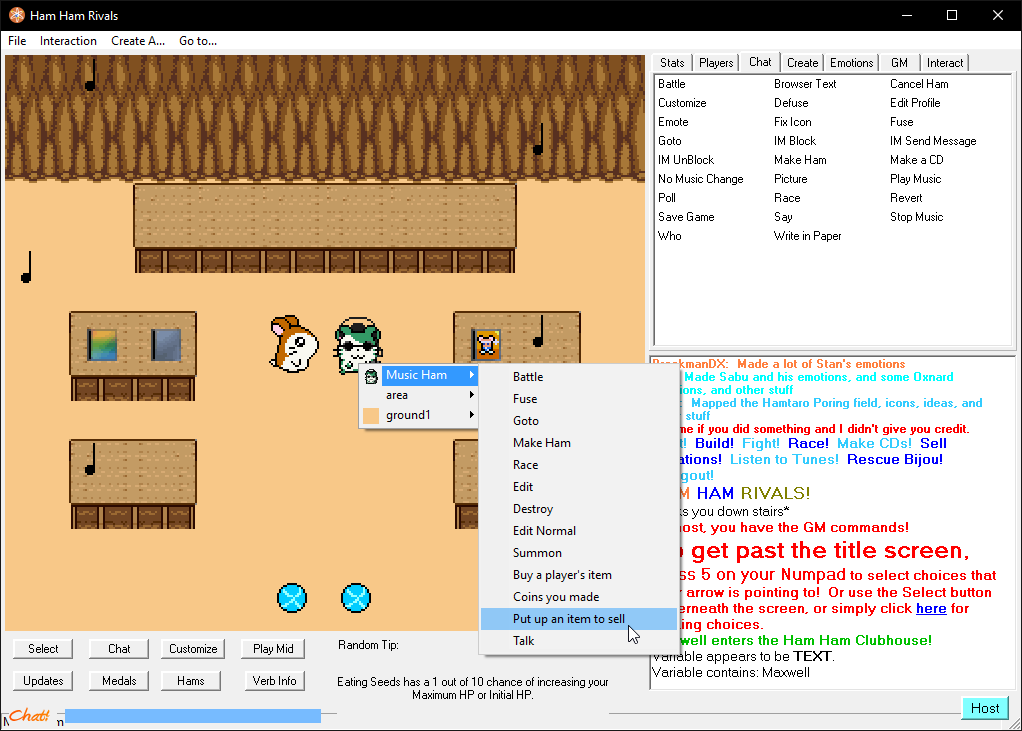This screenshot has width=1022, height=731.
Task: Click the Play Mid button
Action: (x=274, y=649)
